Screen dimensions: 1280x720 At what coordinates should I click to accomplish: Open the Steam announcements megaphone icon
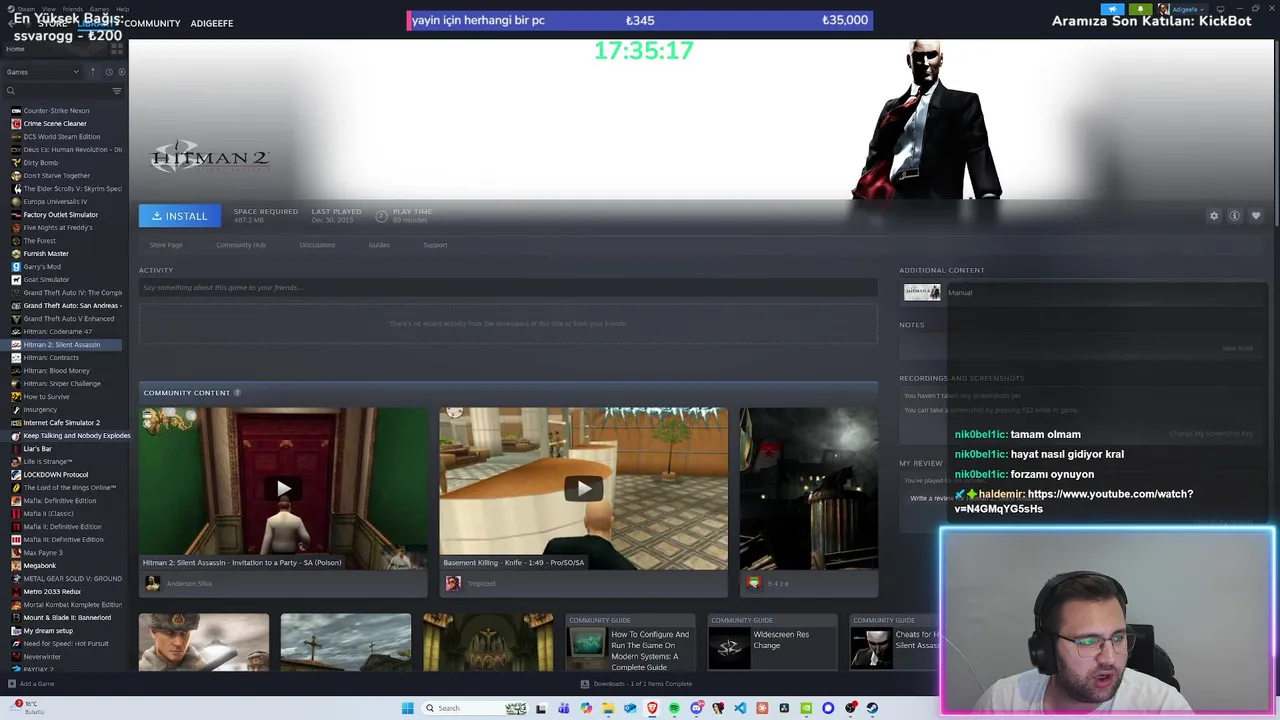click(1113, 9)
